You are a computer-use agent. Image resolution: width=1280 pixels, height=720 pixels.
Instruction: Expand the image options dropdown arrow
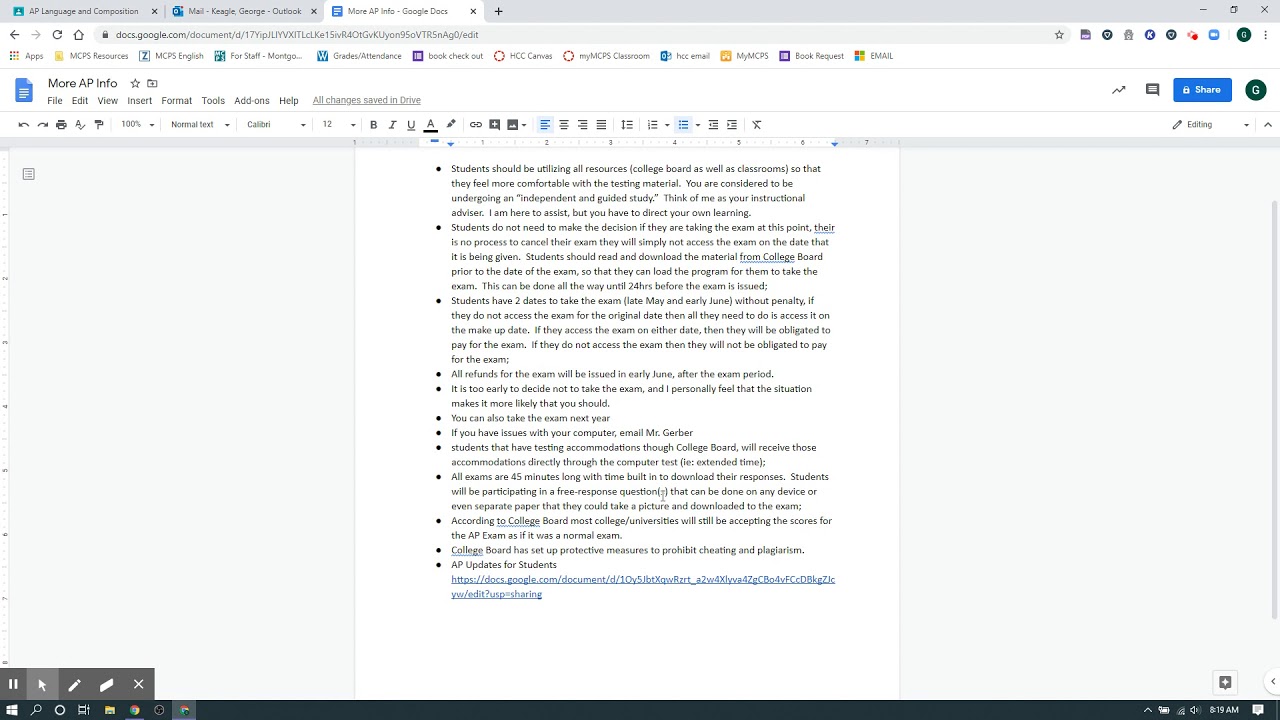524,125
